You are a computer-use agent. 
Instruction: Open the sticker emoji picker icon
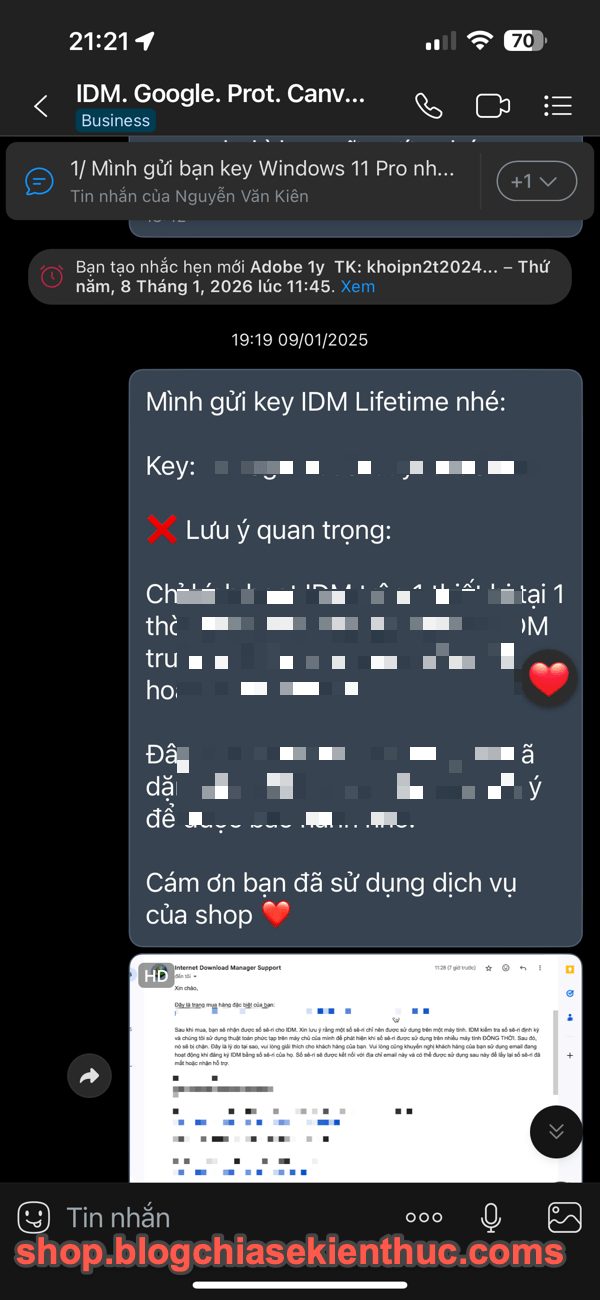point(34,1217)
